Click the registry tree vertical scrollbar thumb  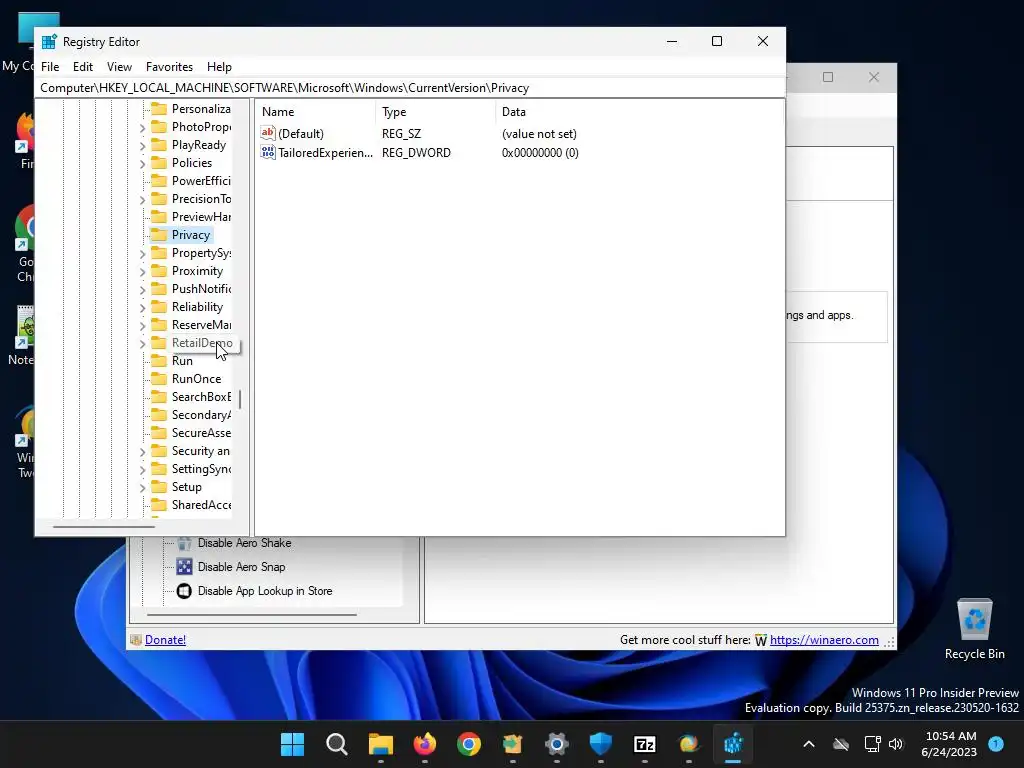click(240, 399)
